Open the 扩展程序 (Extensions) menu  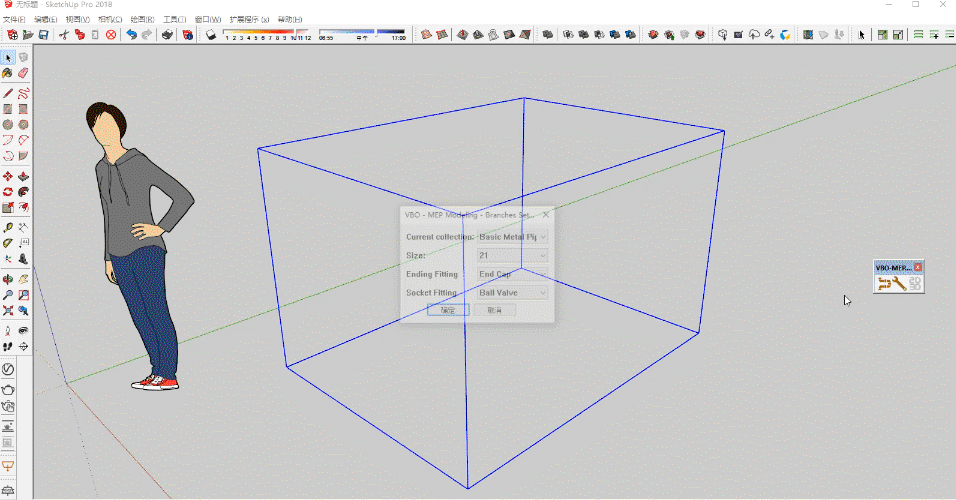click(x=249, y=19)
